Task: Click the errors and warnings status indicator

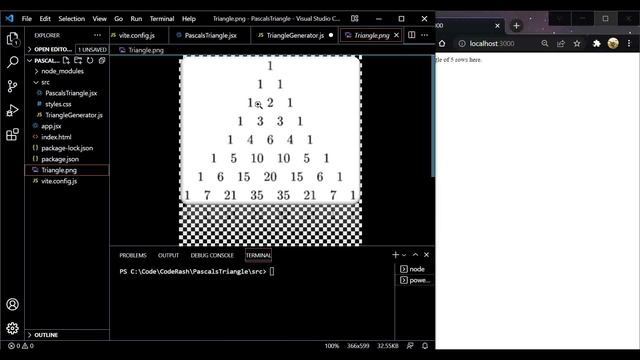Action: click(x=21, y=346)
